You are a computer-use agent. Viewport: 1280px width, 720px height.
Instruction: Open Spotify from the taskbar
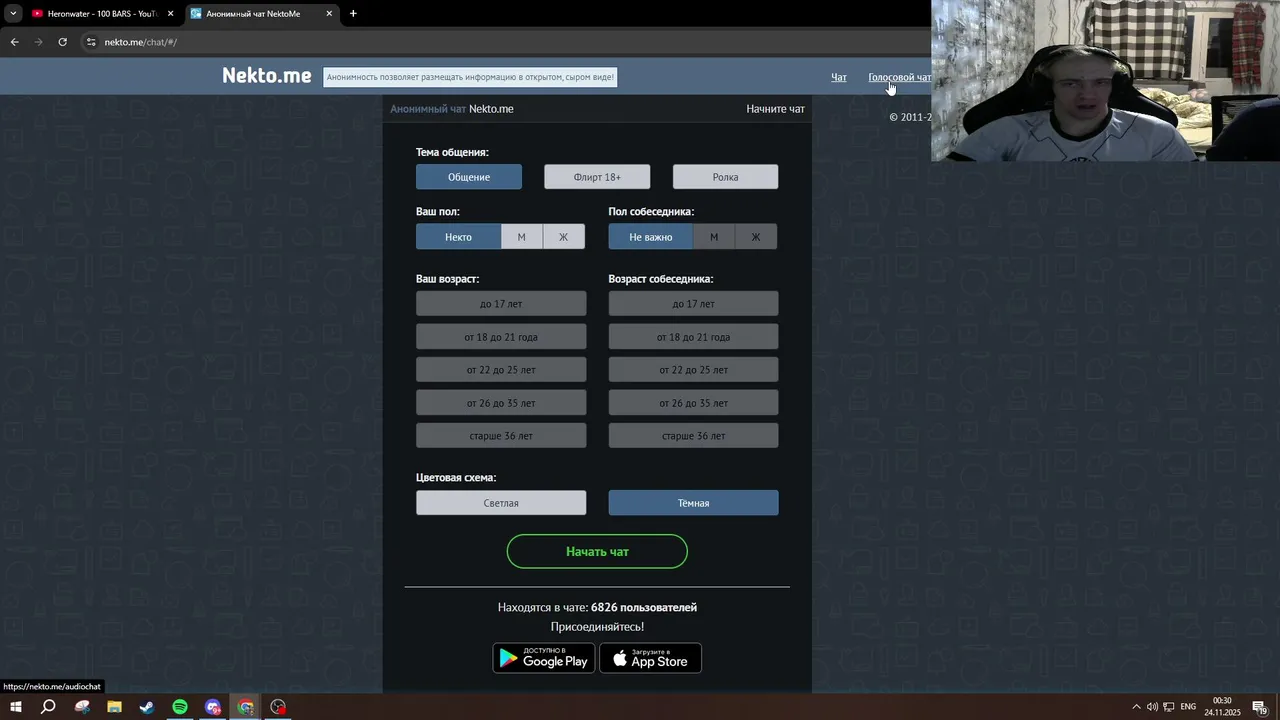point(180,707)
